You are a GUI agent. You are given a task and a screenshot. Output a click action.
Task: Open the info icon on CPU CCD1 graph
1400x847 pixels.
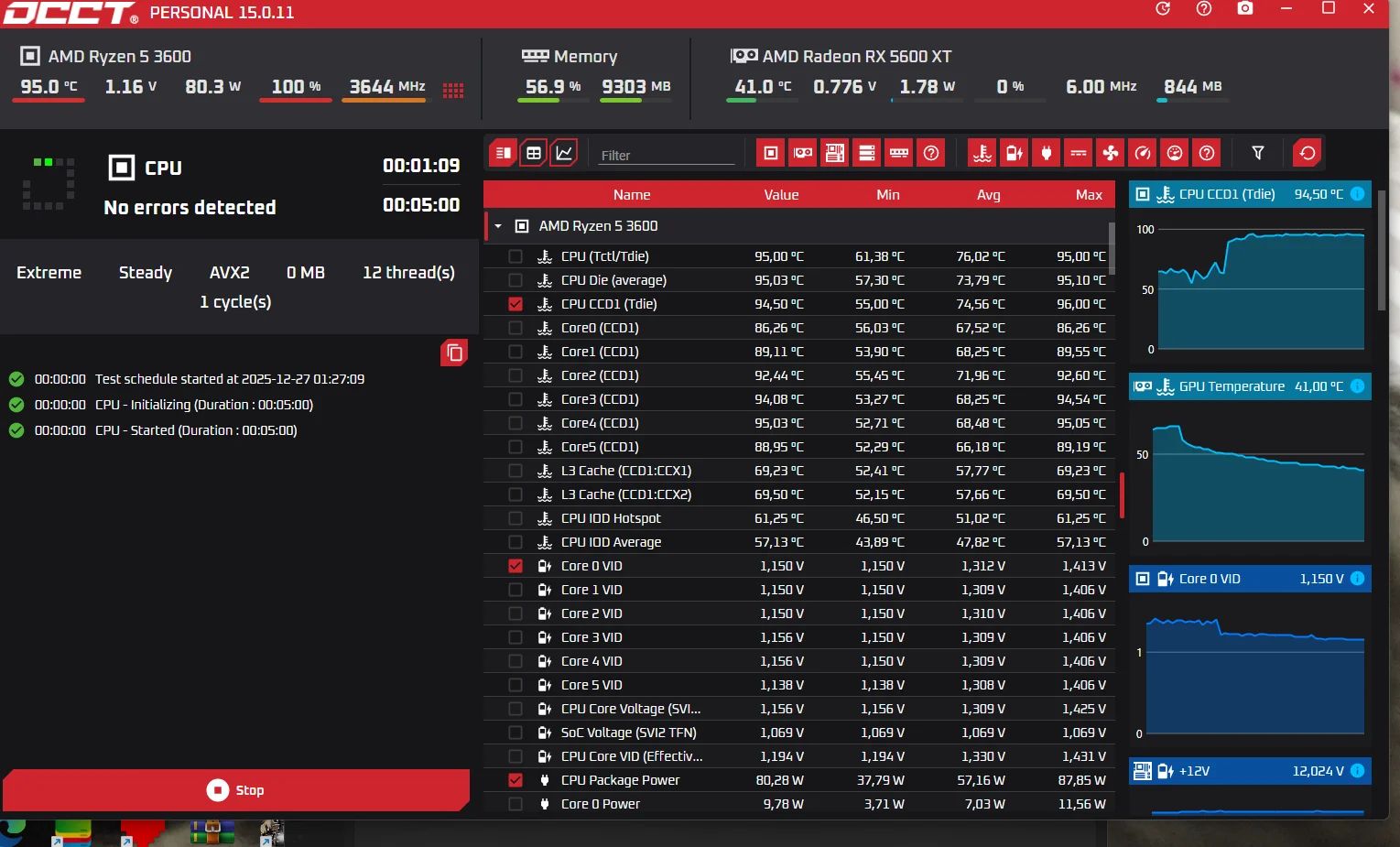pos(1357,194)
